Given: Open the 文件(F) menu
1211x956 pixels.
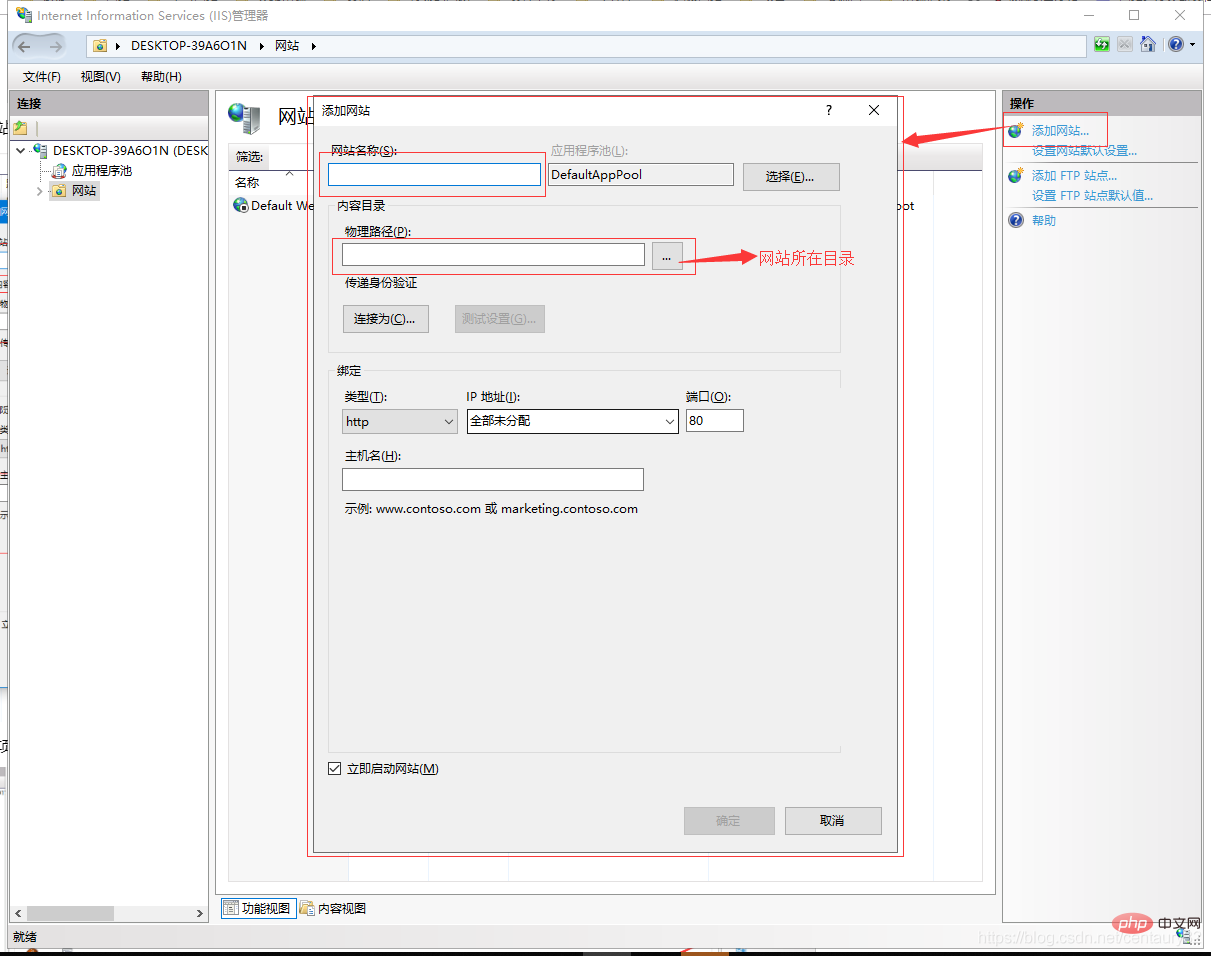Looking at the screenshot, I should pyautogui.click(x=41, y=77).
